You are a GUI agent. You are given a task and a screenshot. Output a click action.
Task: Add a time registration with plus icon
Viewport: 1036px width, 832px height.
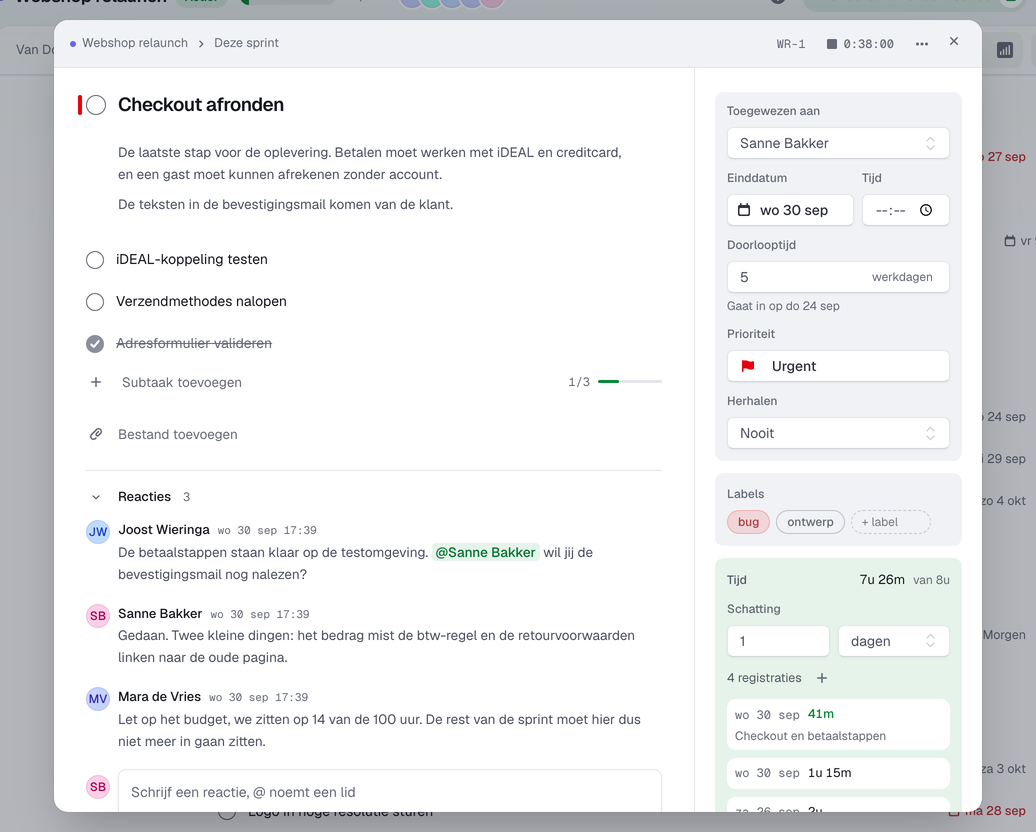pyautogui.click(x=821, y=678)
